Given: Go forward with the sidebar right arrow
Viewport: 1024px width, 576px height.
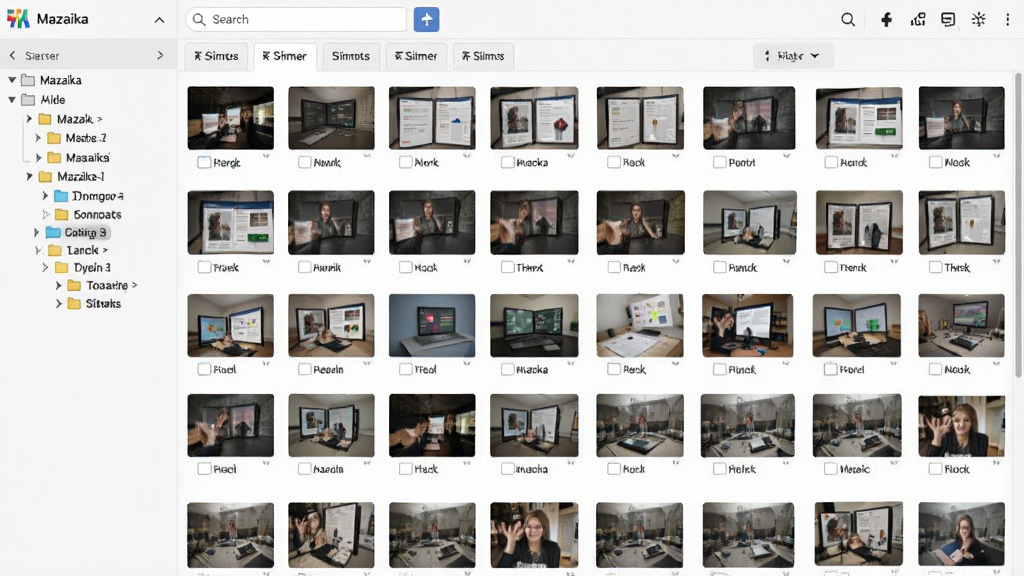Looking at the screenshot, I should coord(160,56).
